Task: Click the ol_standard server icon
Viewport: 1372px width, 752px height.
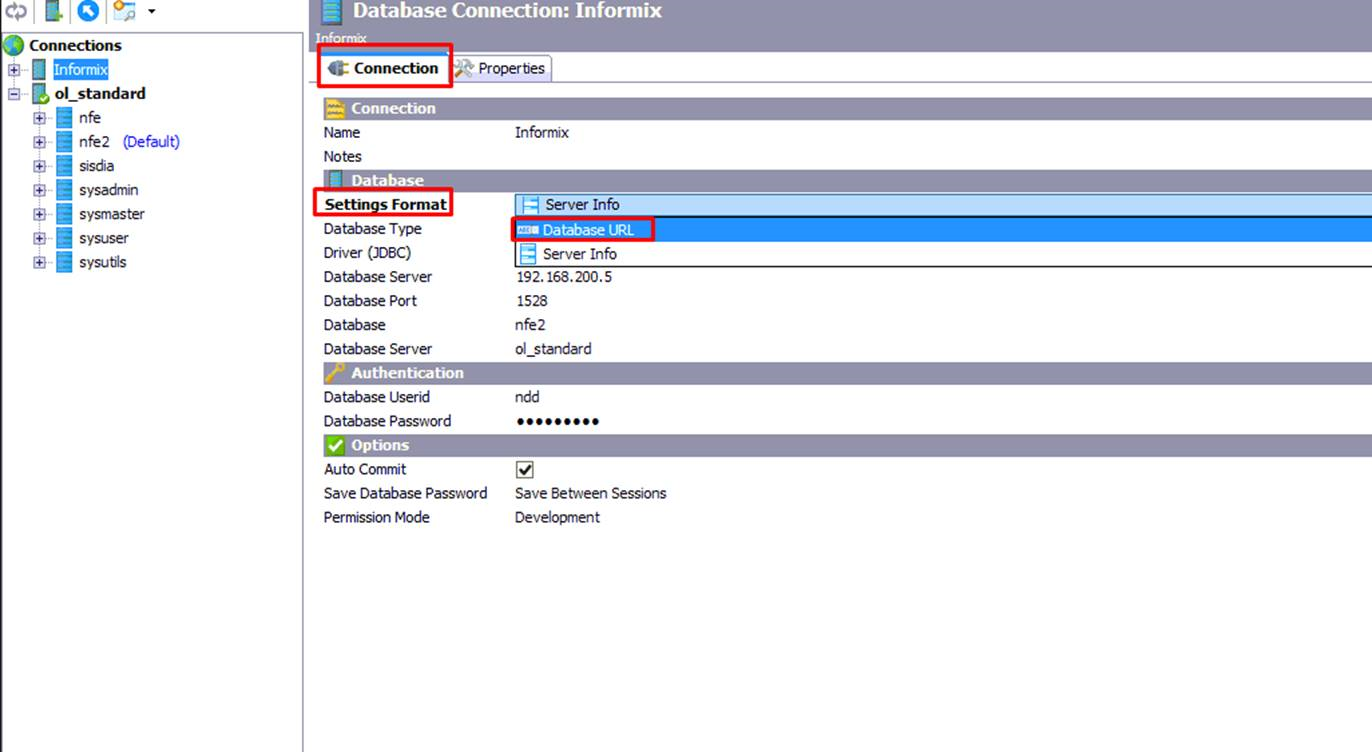Action: coord(40,94)
